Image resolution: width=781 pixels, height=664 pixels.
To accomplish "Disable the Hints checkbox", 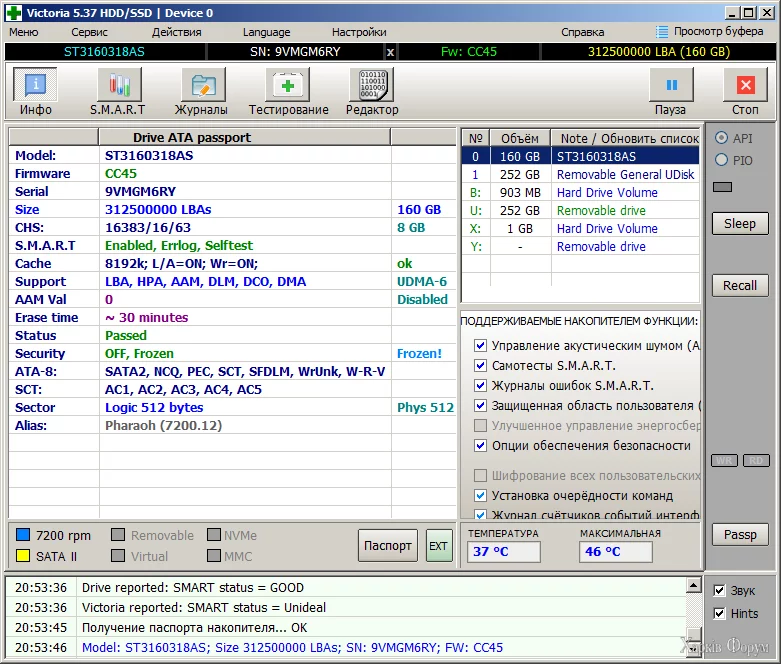I will [x=719, y=613].
